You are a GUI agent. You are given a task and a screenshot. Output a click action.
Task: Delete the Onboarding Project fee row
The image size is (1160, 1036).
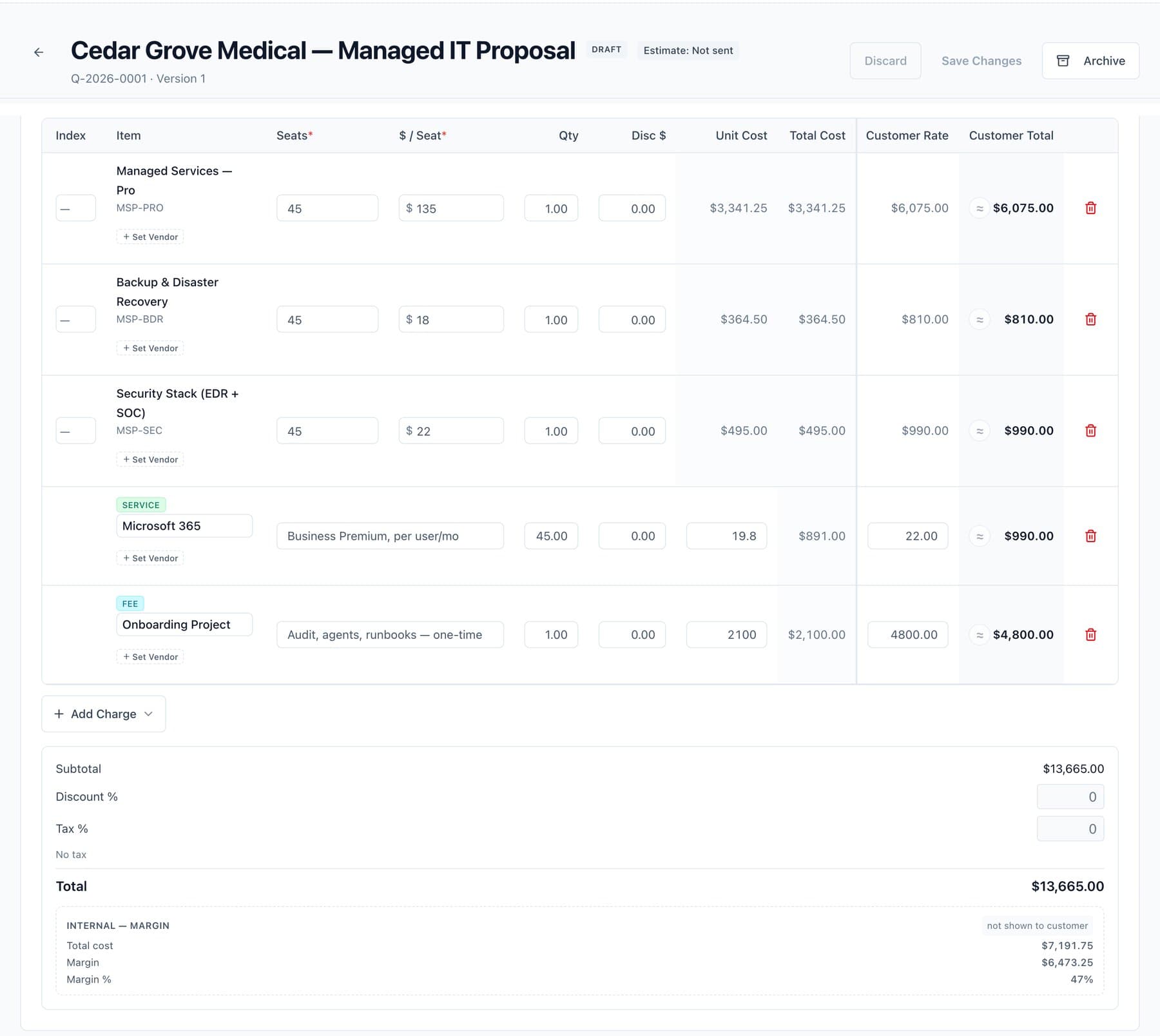[1090, 635]
